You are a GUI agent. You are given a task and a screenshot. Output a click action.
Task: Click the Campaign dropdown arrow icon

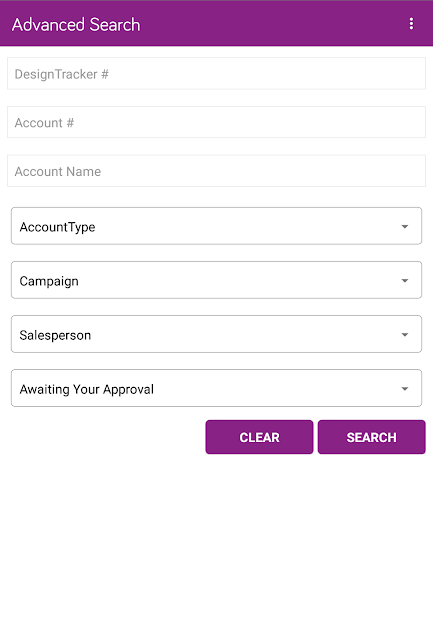click(x=404, y=281)
